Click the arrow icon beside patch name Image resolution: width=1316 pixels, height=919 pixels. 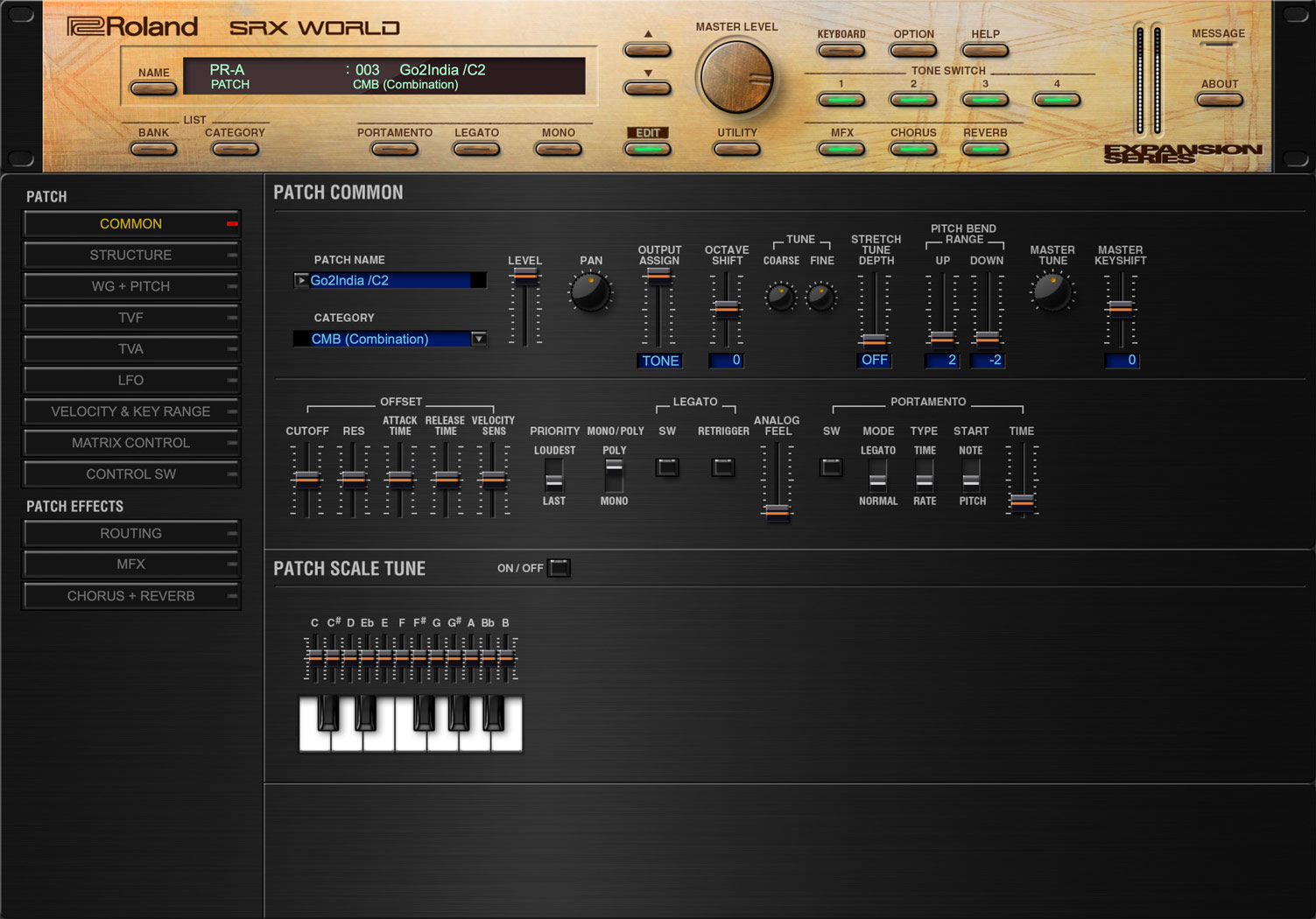300,280
